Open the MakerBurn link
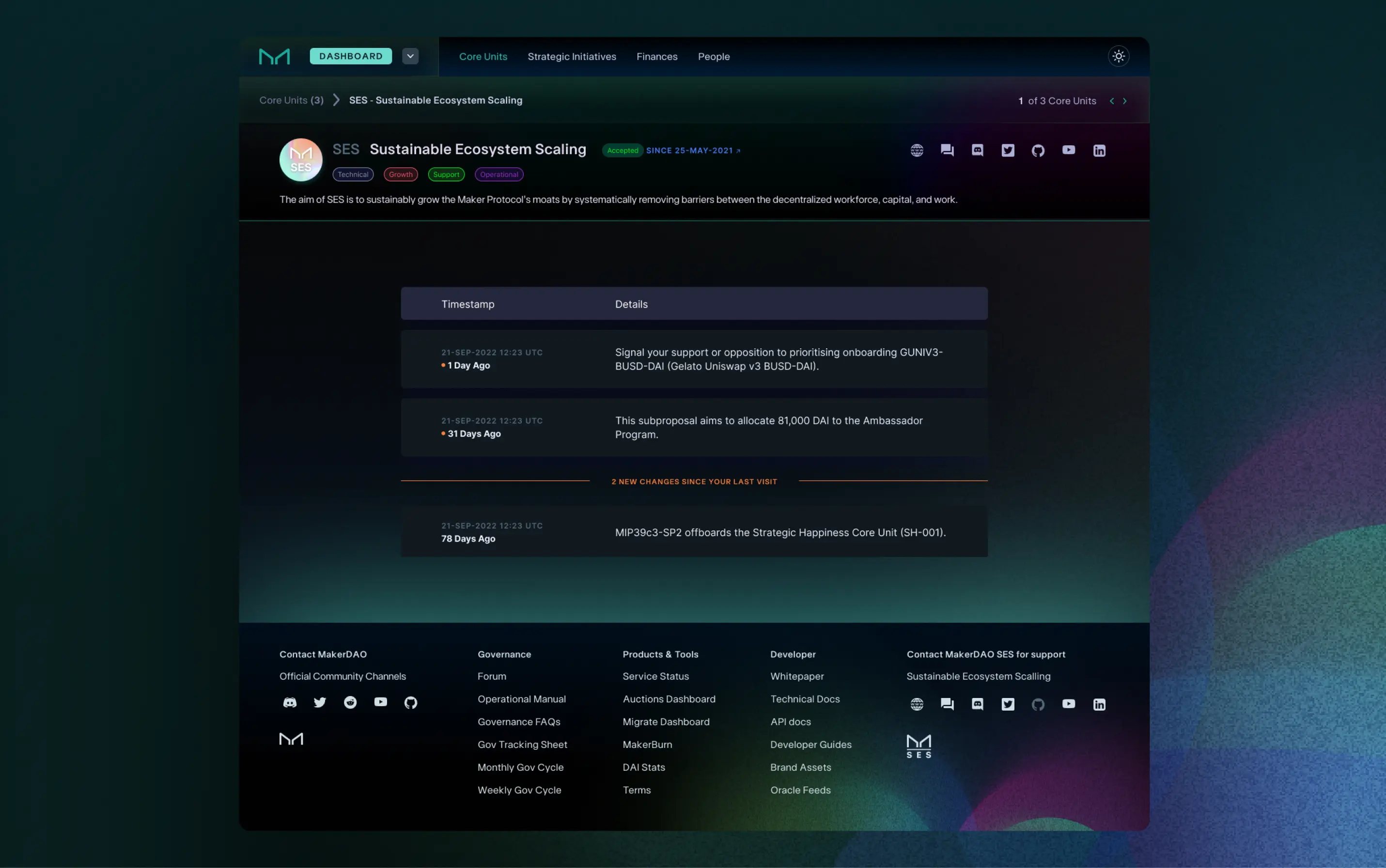The height and width of the screenshot is (868, 1386). point(647,744)
